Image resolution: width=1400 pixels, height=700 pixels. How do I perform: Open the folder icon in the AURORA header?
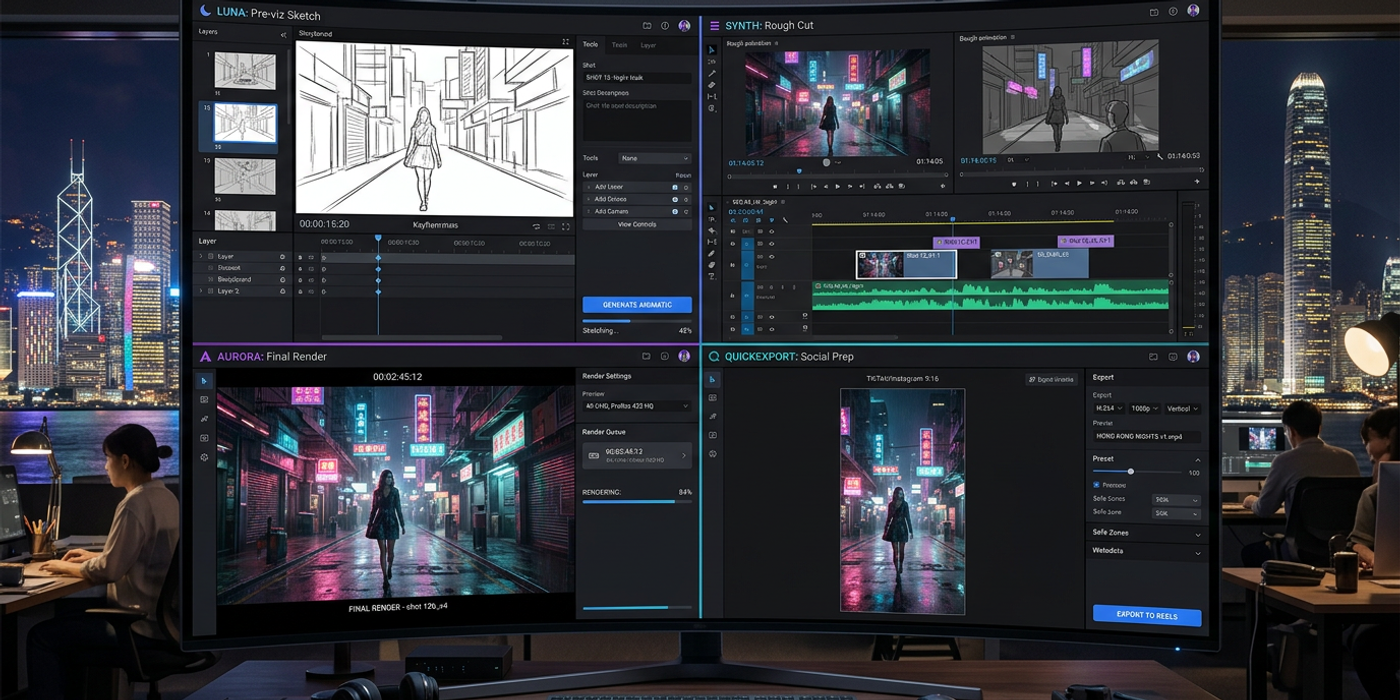(647, 356)
